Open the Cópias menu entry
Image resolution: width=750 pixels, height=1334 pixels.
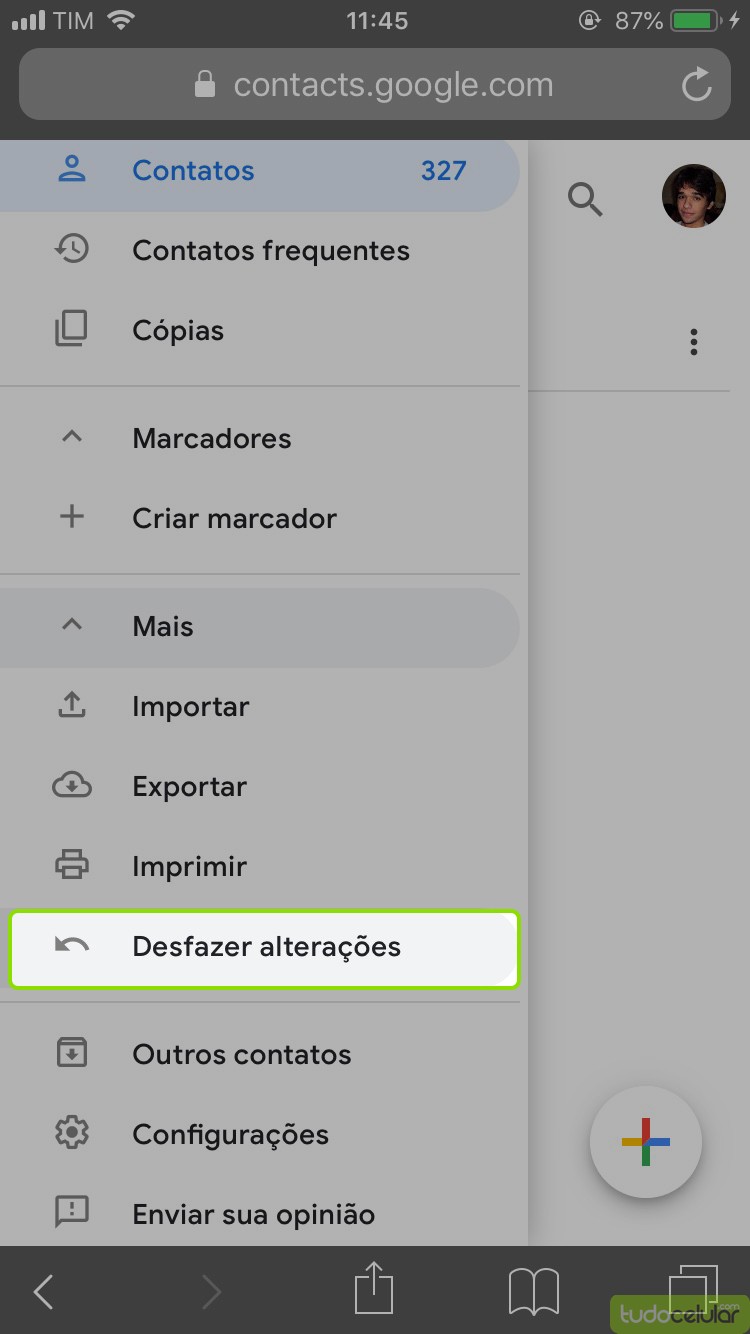178,331
